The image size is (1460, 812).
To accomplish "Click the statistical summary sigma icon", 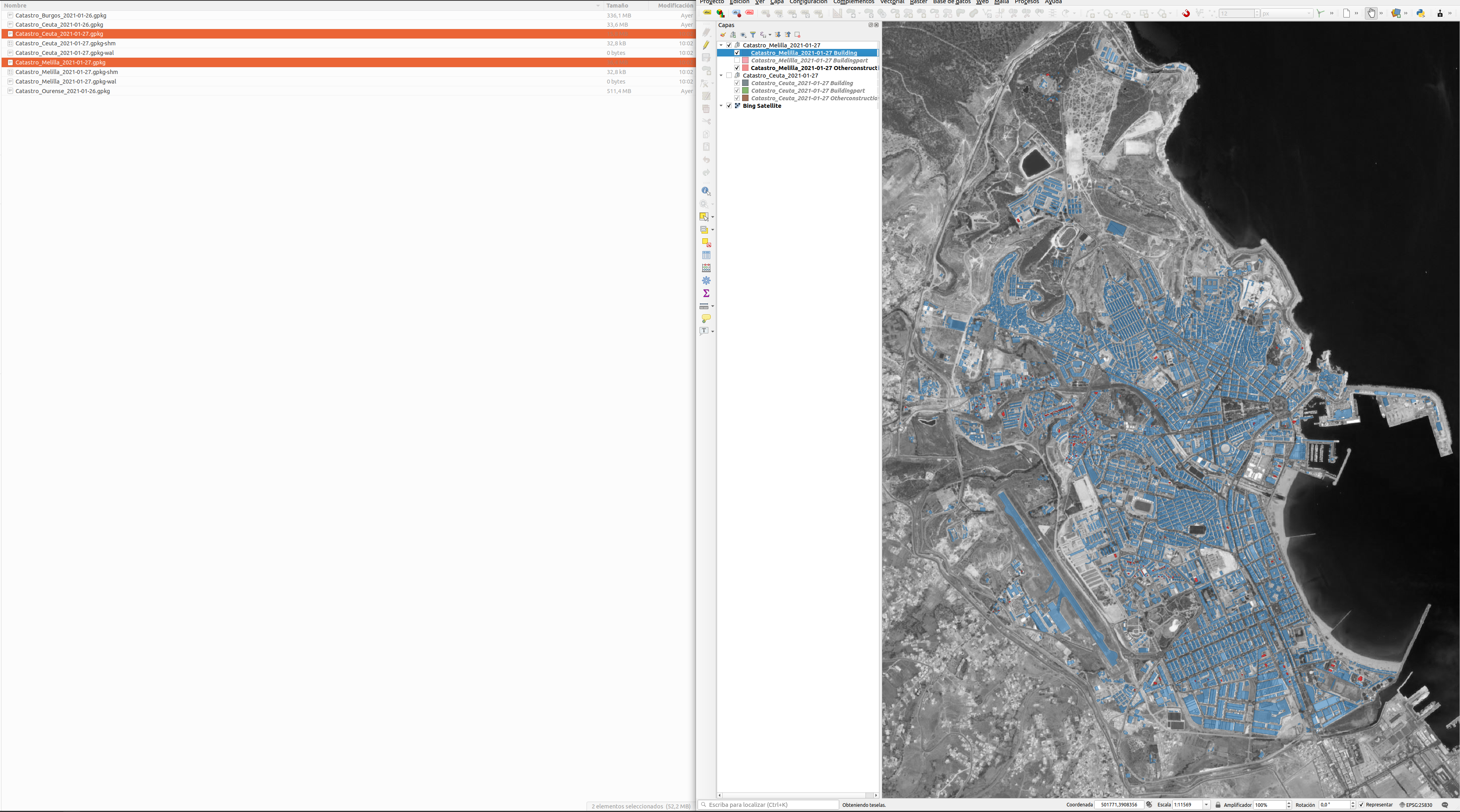I will pyautogui.click(x=706, y=293).
